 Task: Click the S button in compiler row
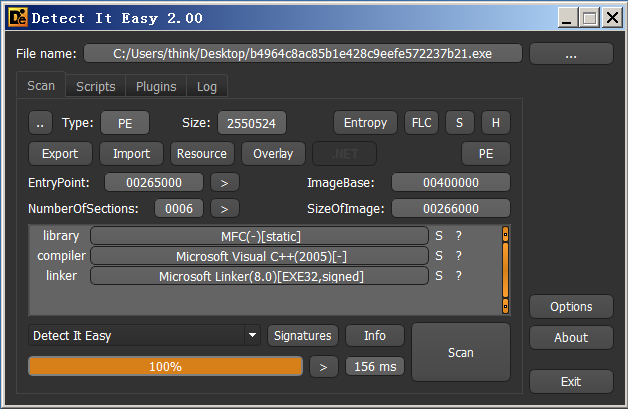coord(439,256)
